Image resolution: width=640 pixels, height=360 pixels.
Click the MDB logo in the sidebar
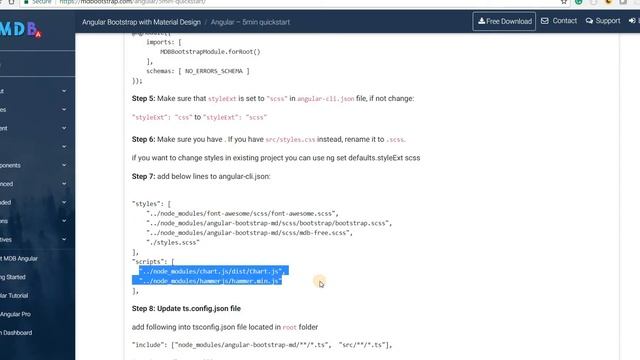coord(20,30)
